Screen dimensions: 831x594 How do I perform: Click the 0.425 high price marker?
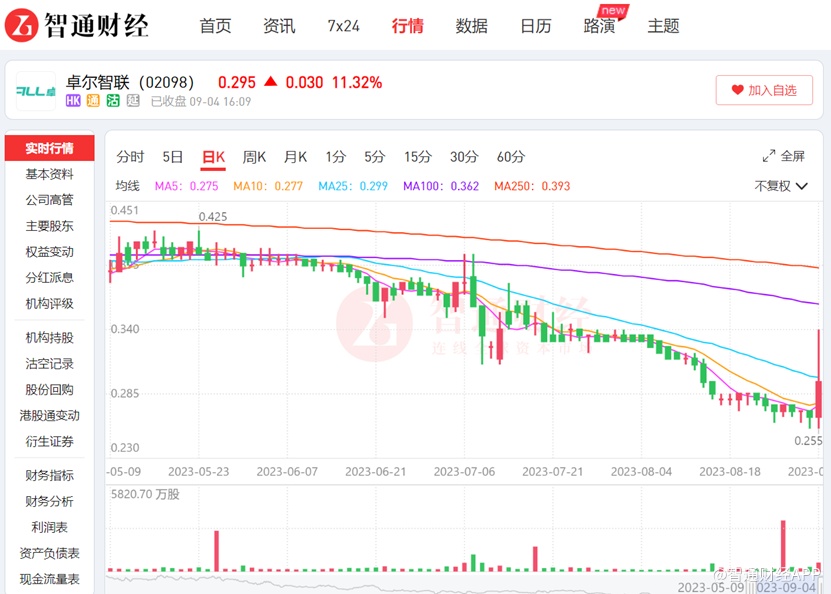point(213,217)
